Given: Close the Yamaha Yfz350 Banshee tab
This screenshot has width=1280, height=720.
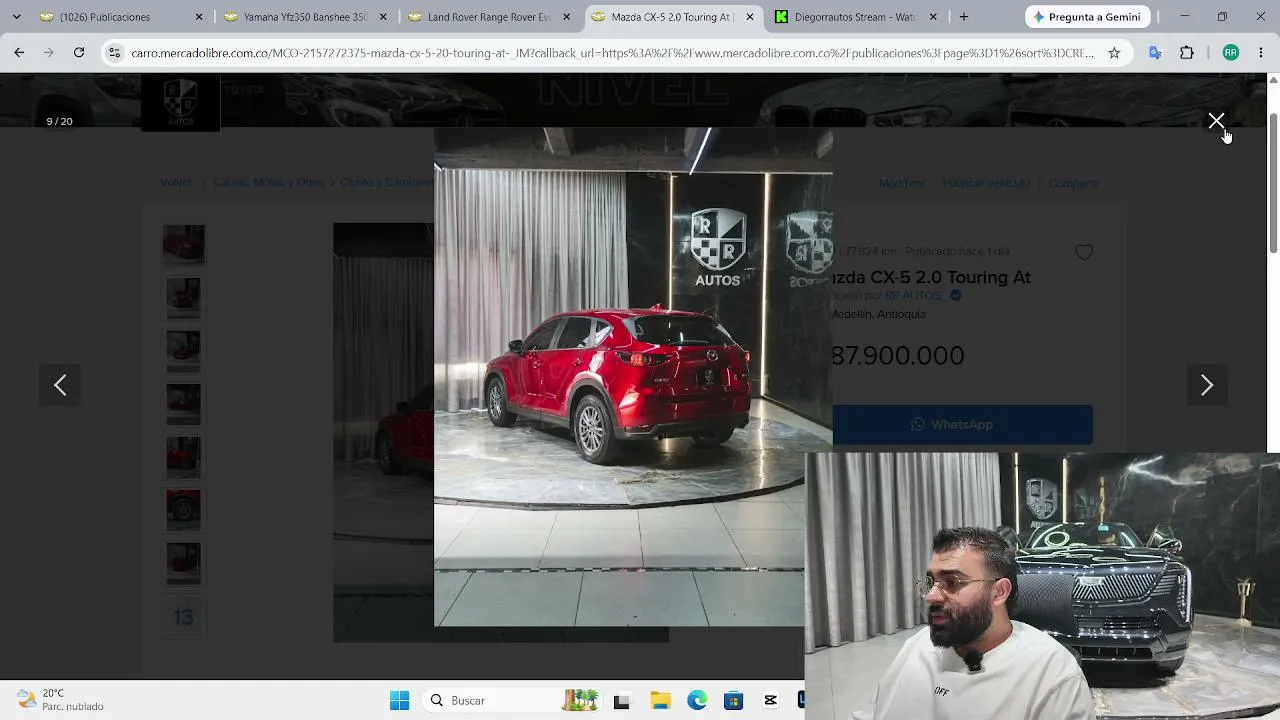Looking at the screenshot, I should coord(383,17).
